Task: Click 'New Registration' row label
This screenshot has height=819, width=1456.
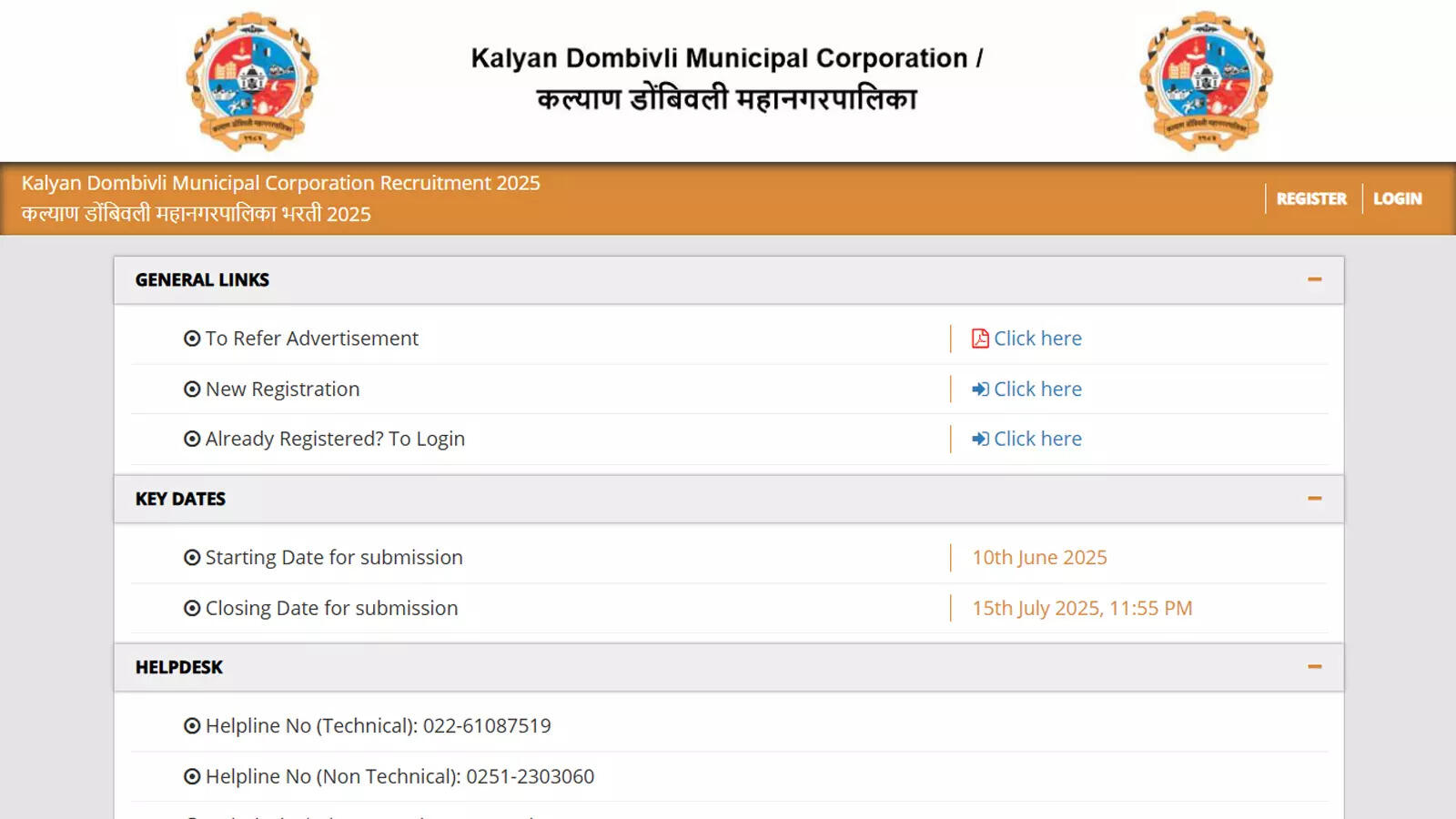Action: click(283, 389)
